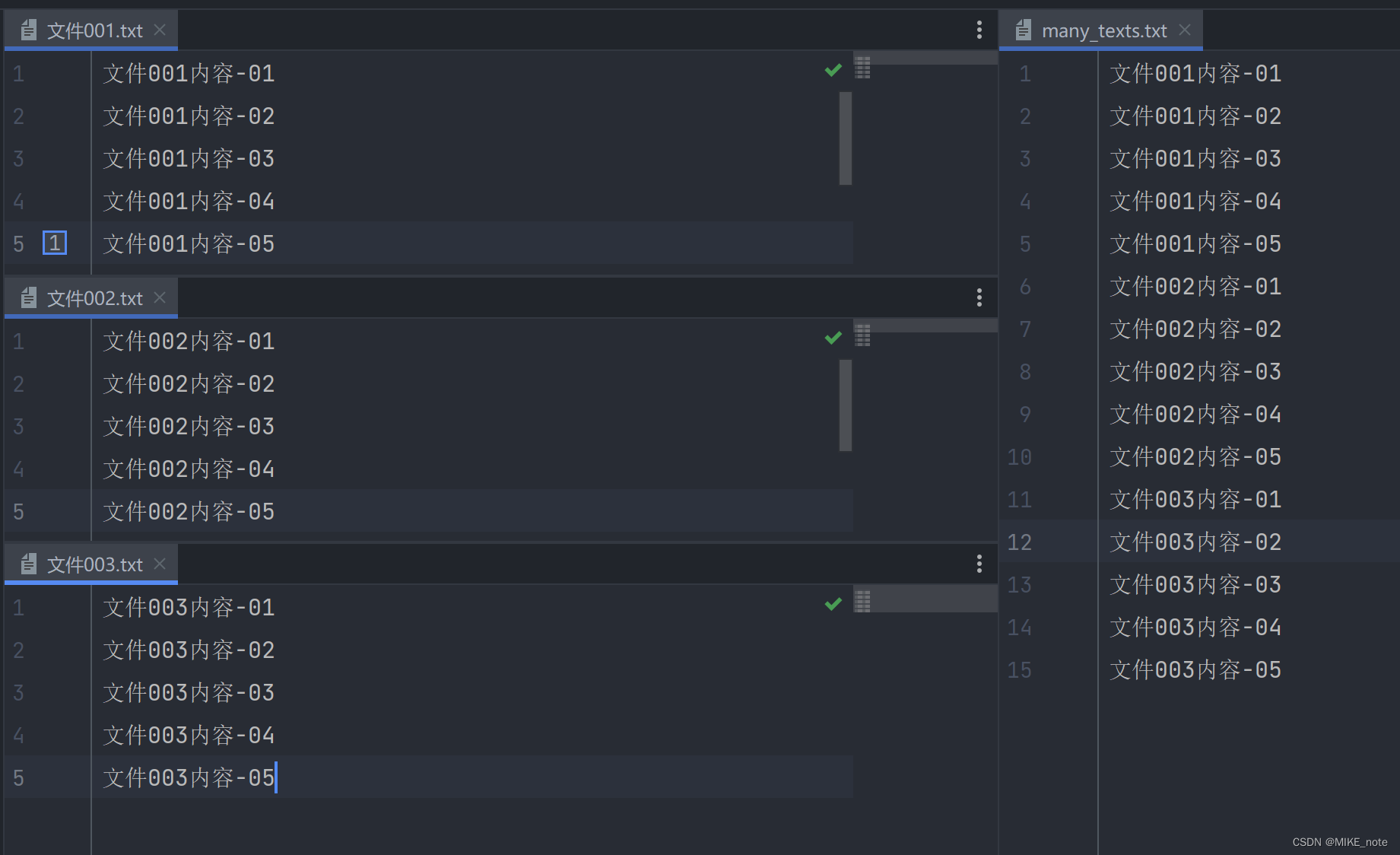This screenshot has height=855, width=1400.
Task: Click the file icon on the many_texts.txt tab
Action: point(1024,30)
